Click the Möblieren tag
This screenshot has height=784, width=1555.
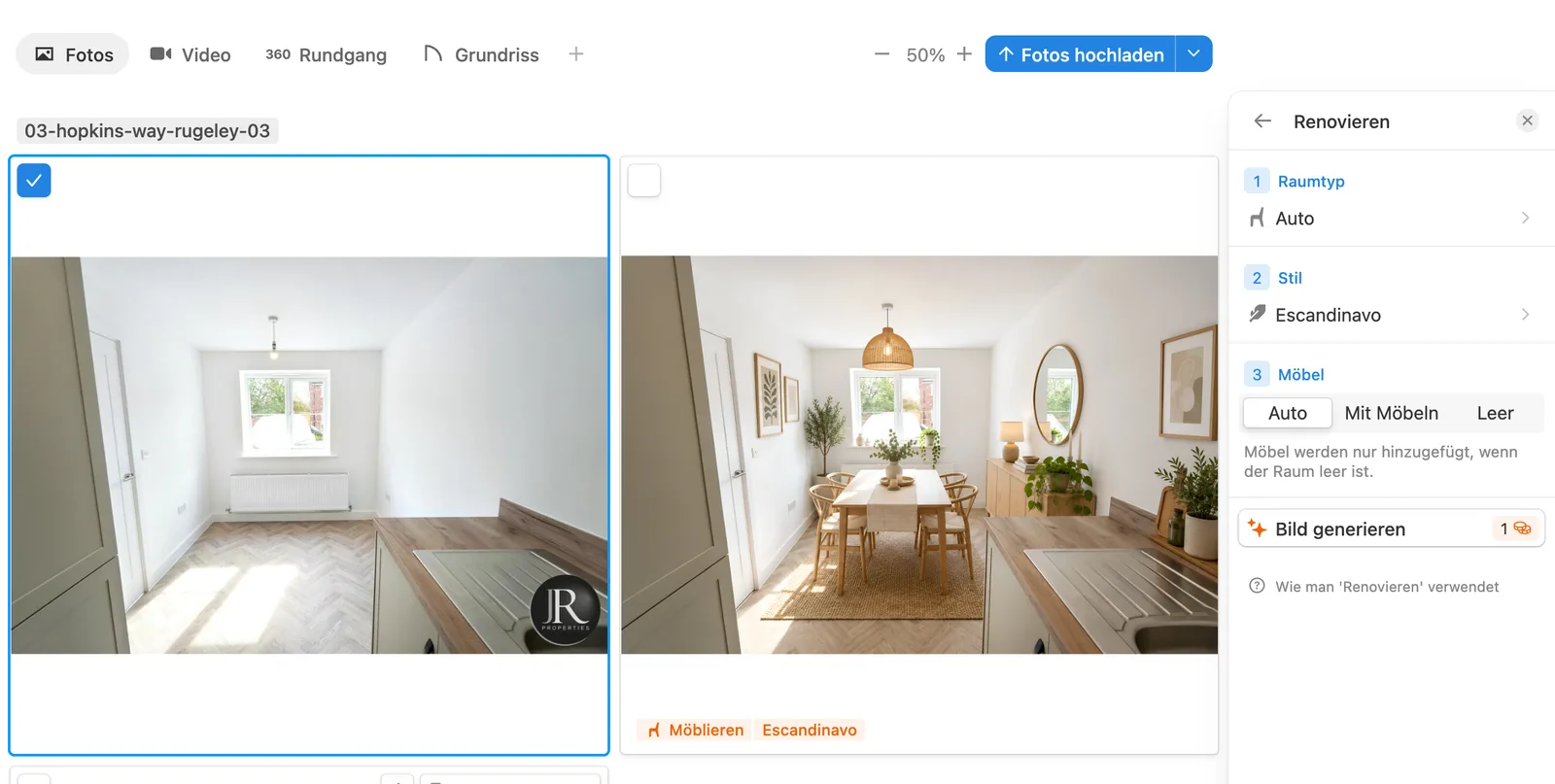pos(695,730)
